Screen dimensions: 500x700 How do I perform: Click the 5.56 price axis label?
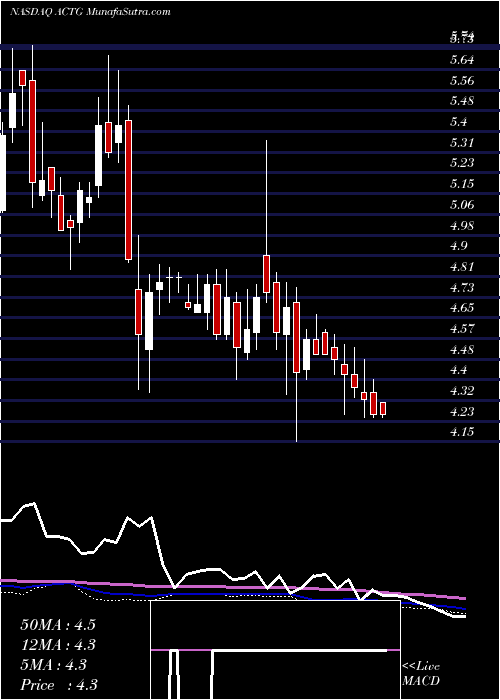[x=462, y=81]
